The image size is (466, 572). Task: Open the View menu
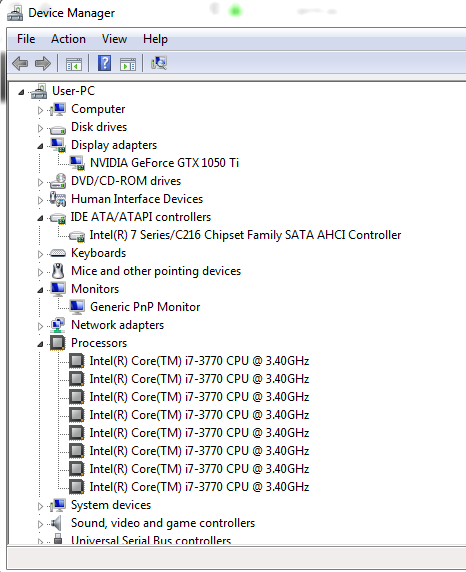[x=114, y=39]
